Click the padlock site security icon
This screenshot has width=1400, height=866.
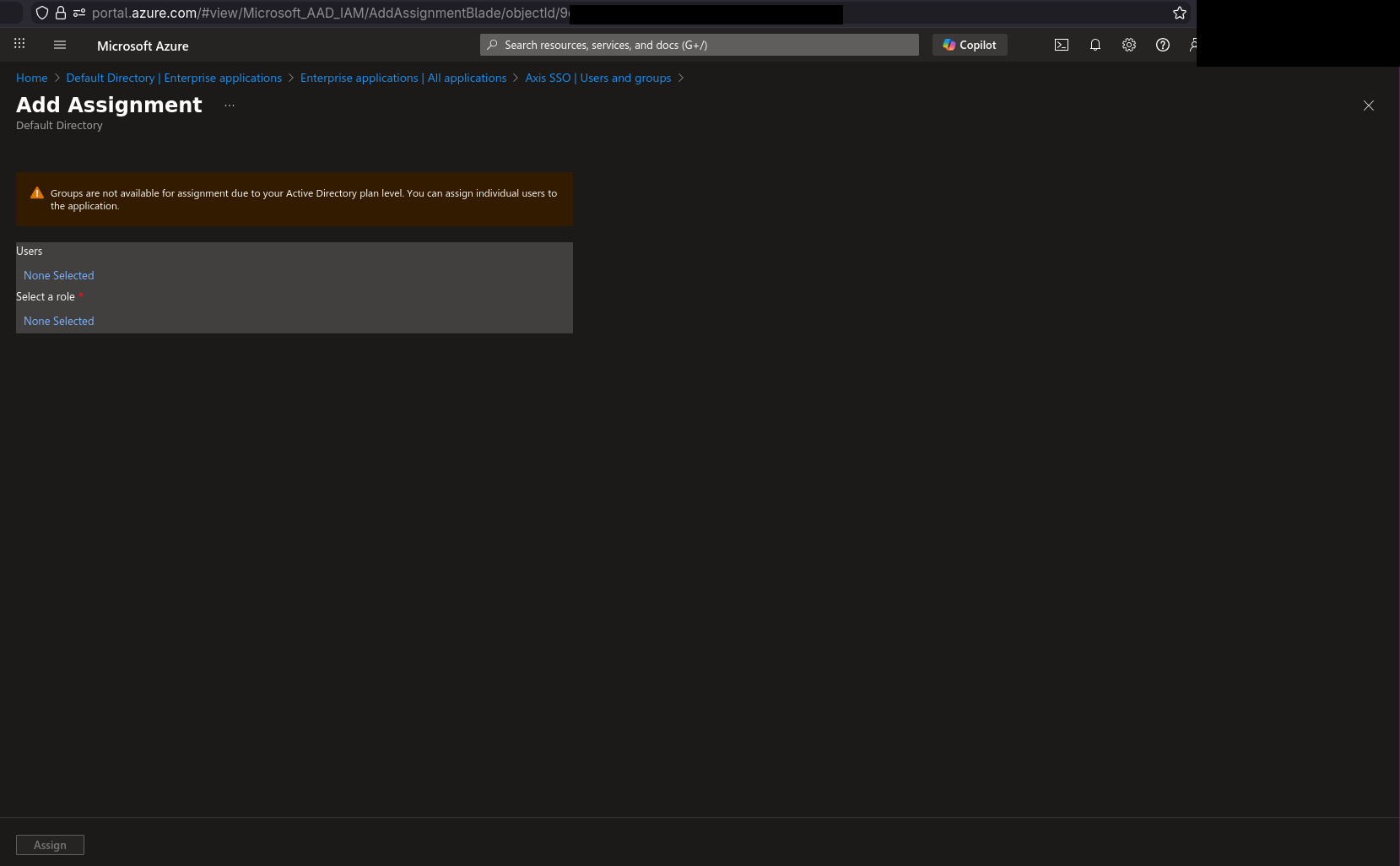coord(60,13)
